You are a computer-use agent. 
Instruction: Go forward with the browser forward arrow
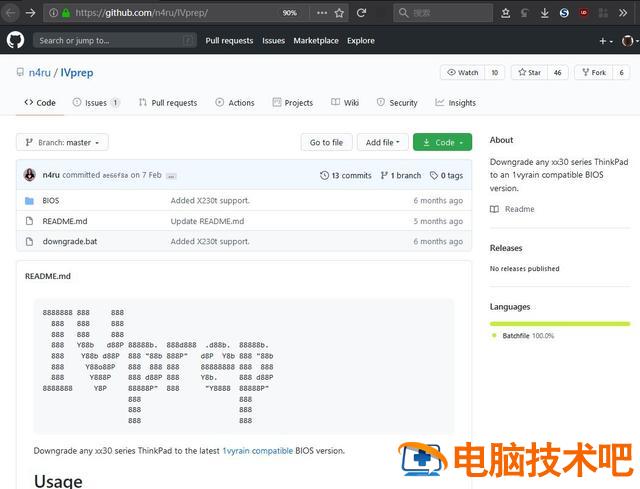tap(30, 13)
